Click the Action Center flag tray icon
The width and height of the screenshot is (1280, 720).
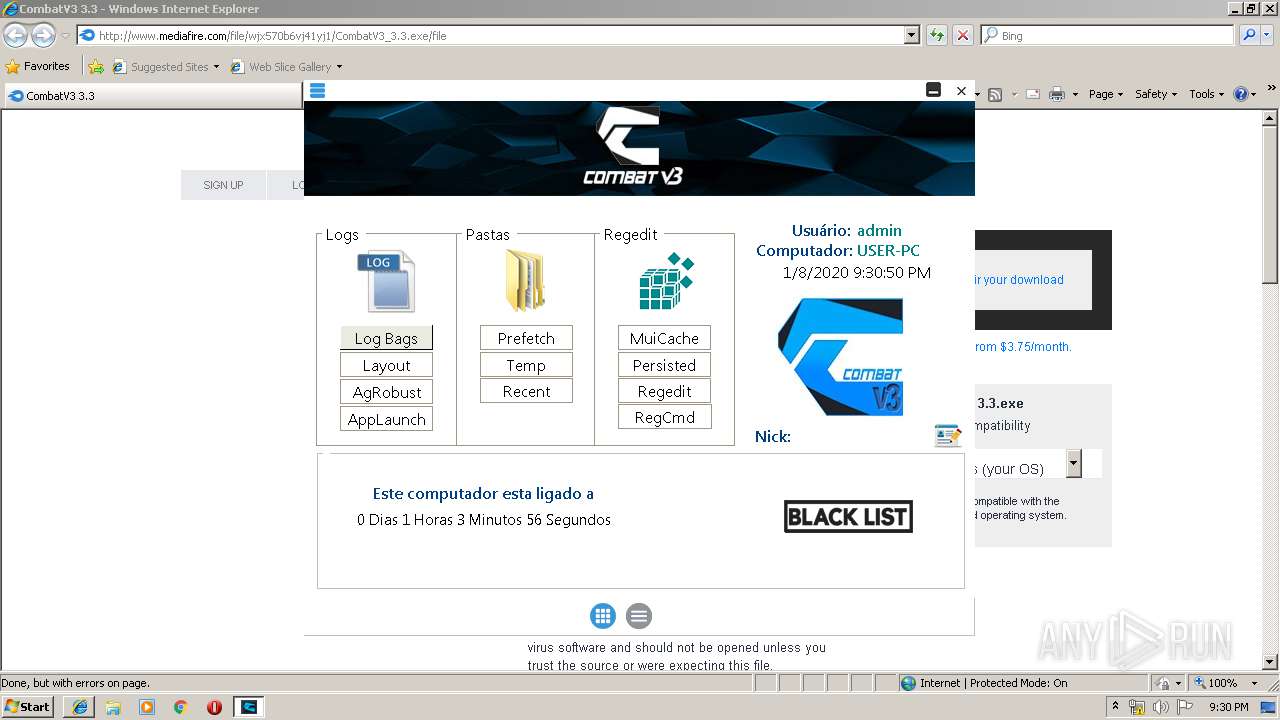[1185, 707]
